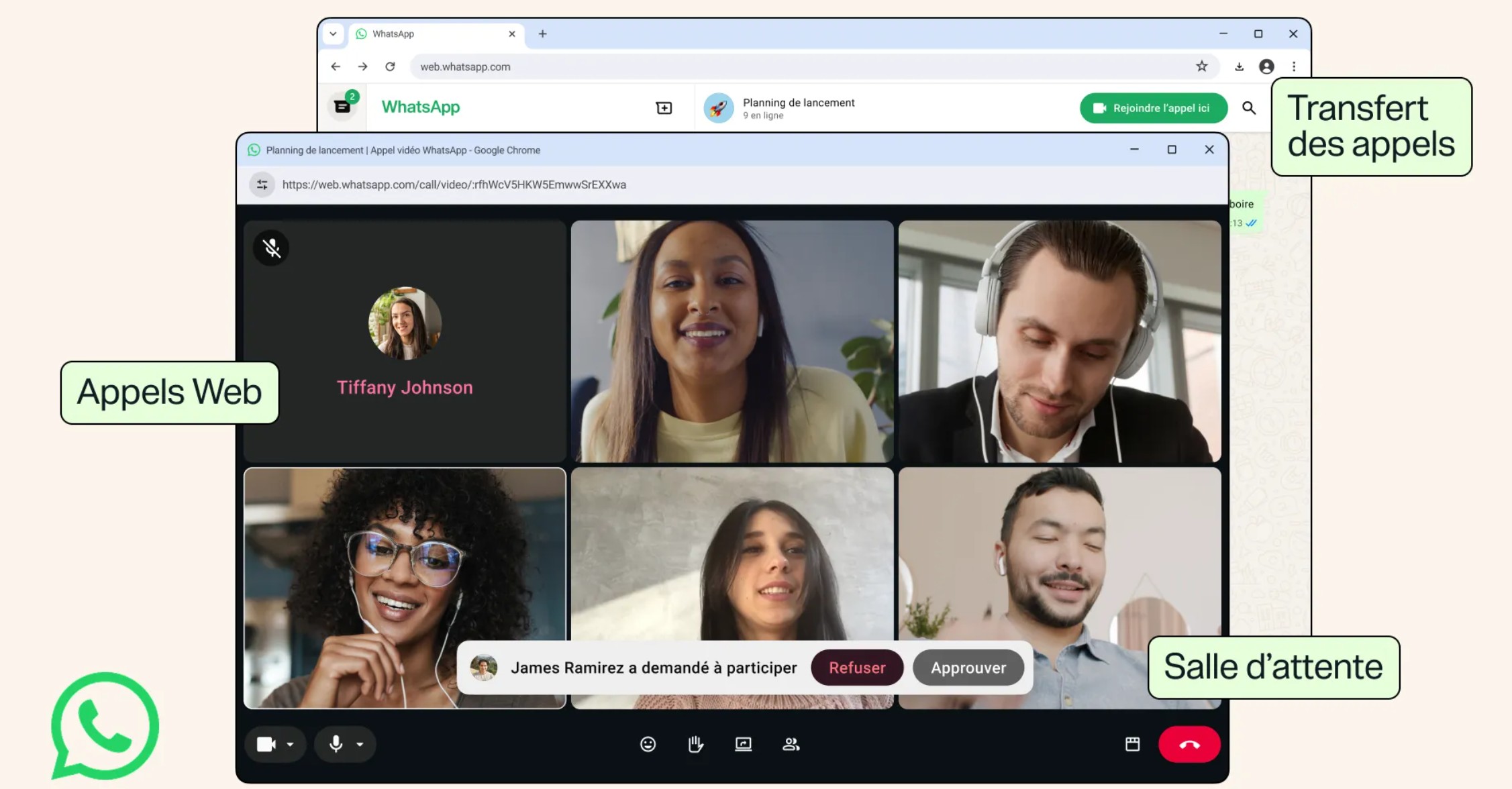
Task: Close the WhatsApp browser tab
Action: (x=512, y=34)
